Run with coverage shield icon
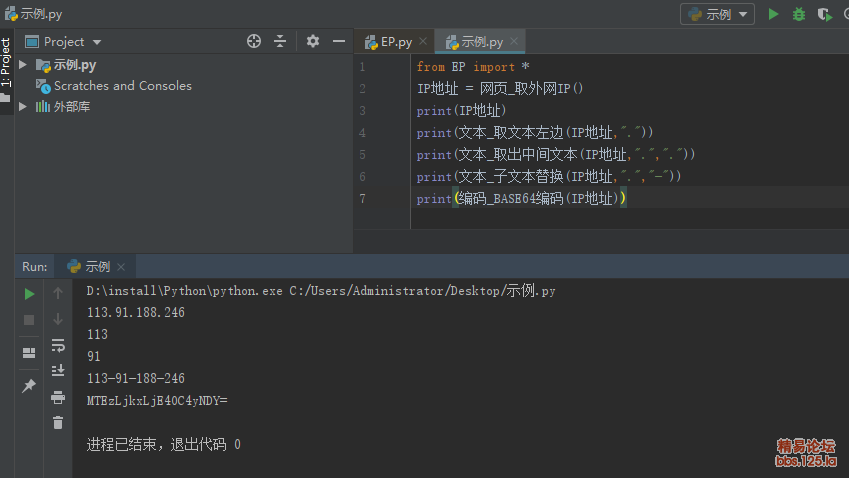The height and width of the screenshot is (478, 849). [x=825, y=14]
